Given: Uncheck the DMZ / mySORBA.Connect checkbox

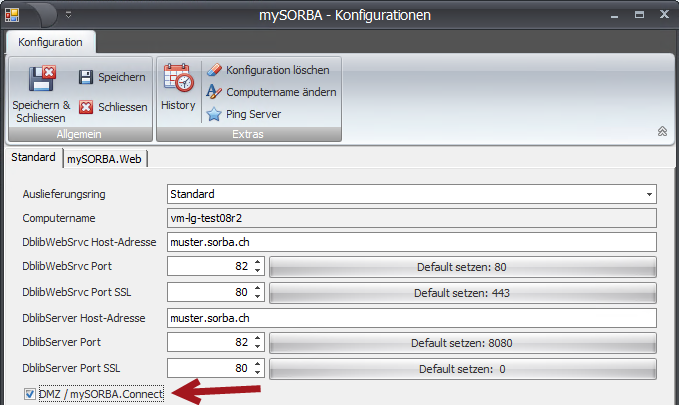Looking at the screenshot, I should click(x=29, y=394).
